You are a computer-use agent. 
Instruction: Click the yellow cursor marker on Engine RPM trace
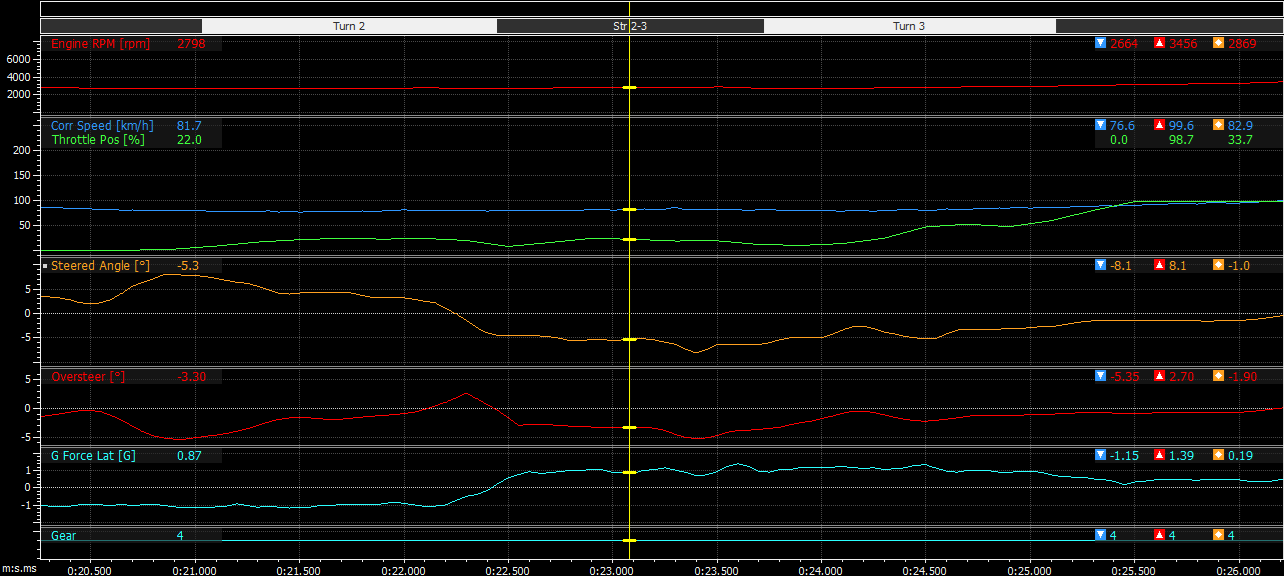(629, 88)
